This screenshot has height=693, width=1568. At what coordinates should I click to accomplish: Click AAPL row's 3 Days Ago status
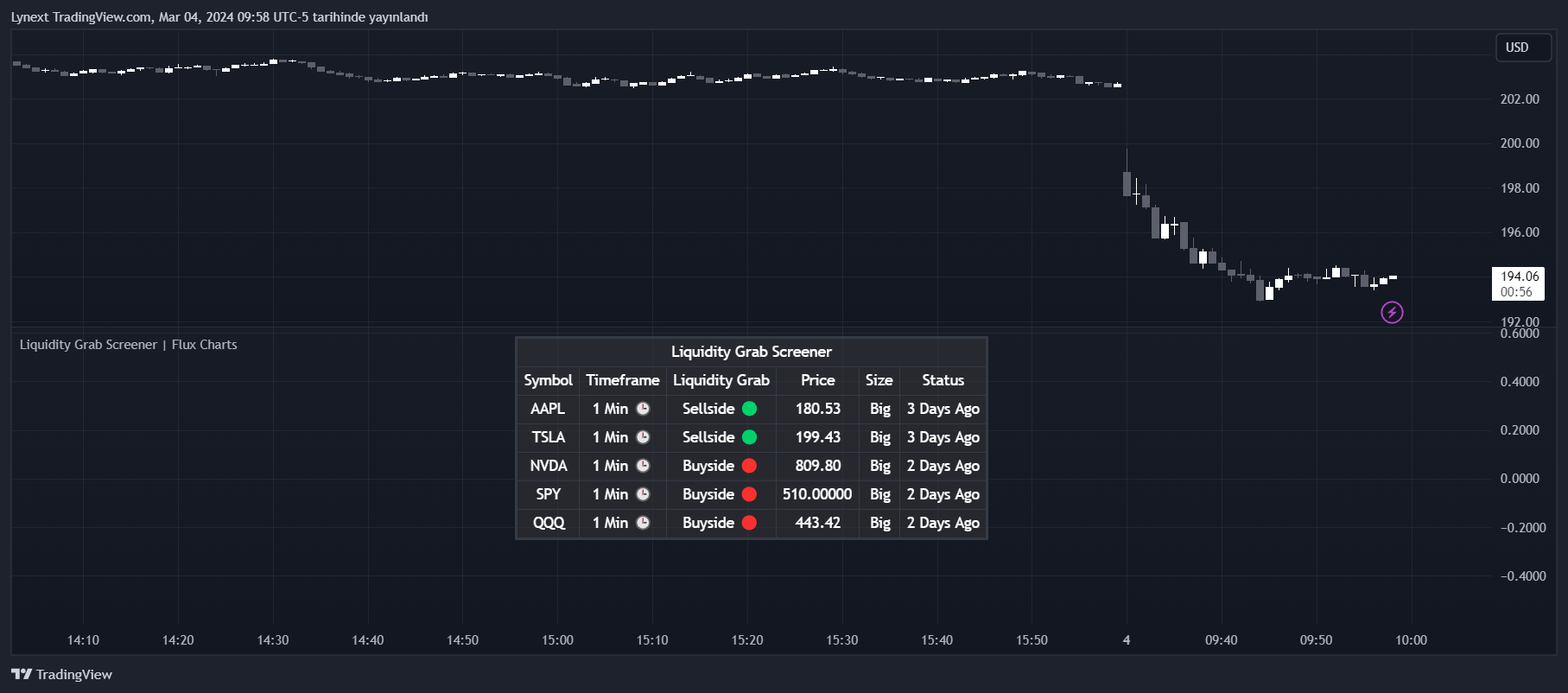pyautogui.click(x=943, y=409)
